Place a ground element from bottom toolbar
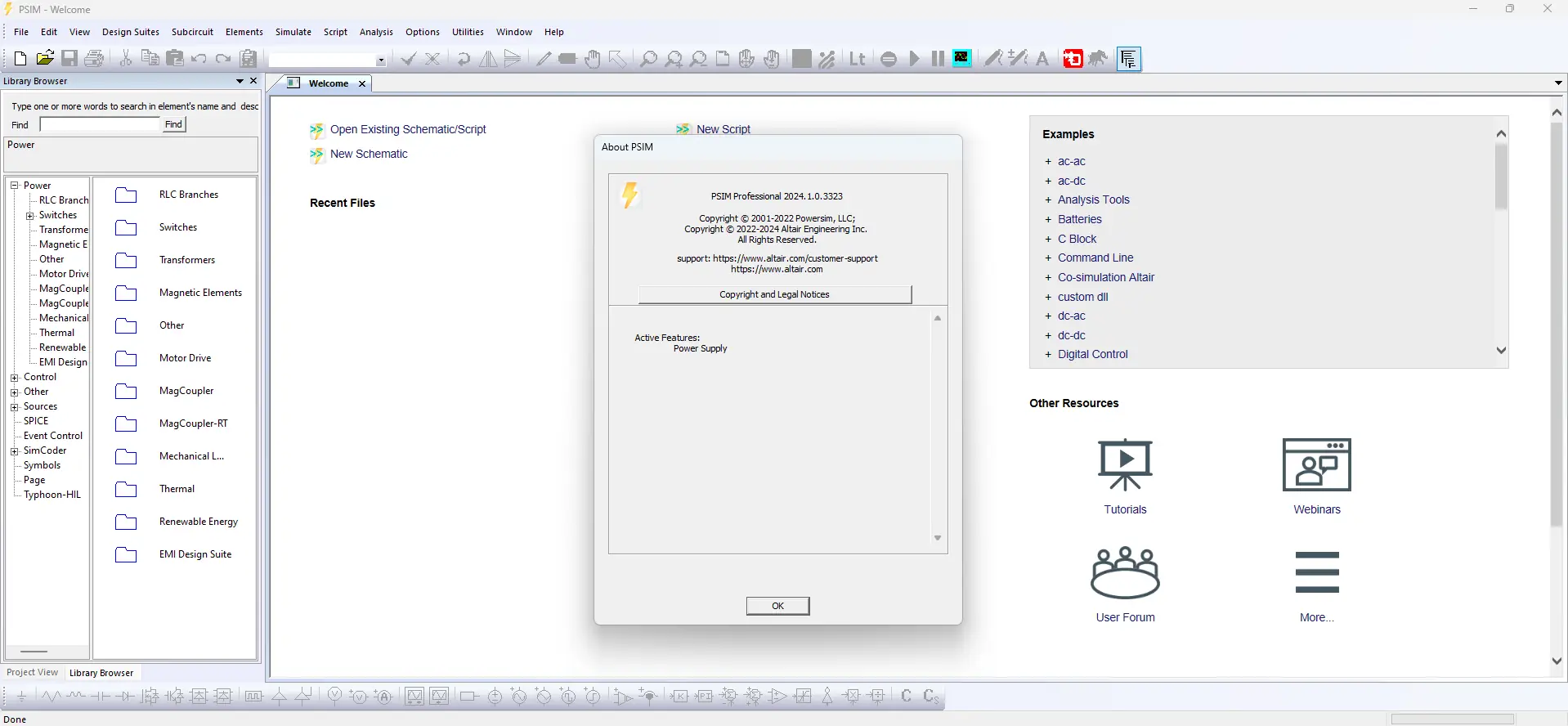Image resolution: width=1568 pixels, height=726 pixels. tap(22, 697)
